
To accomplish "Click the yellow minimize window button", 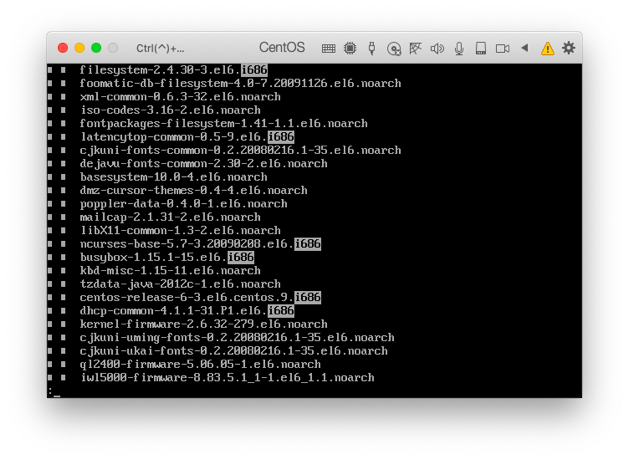I will pos(79,48).
